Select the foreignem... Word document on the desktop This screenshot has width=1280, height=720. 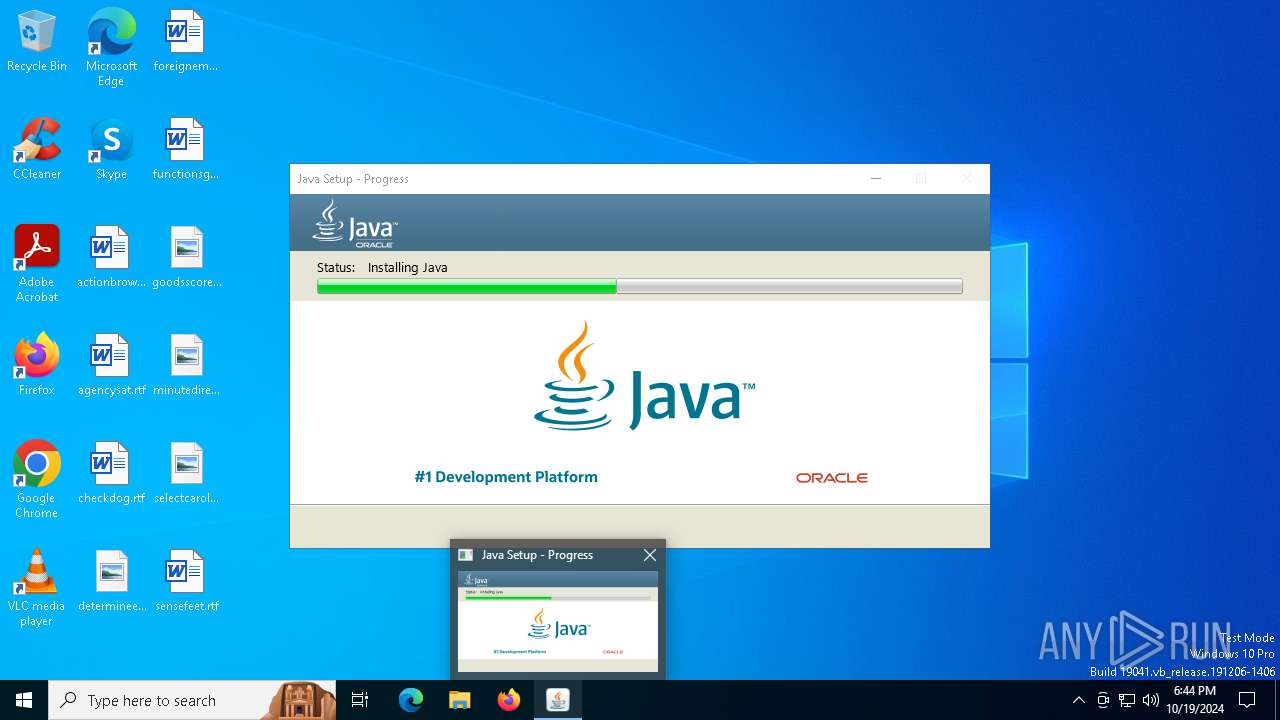coord(185,42)
